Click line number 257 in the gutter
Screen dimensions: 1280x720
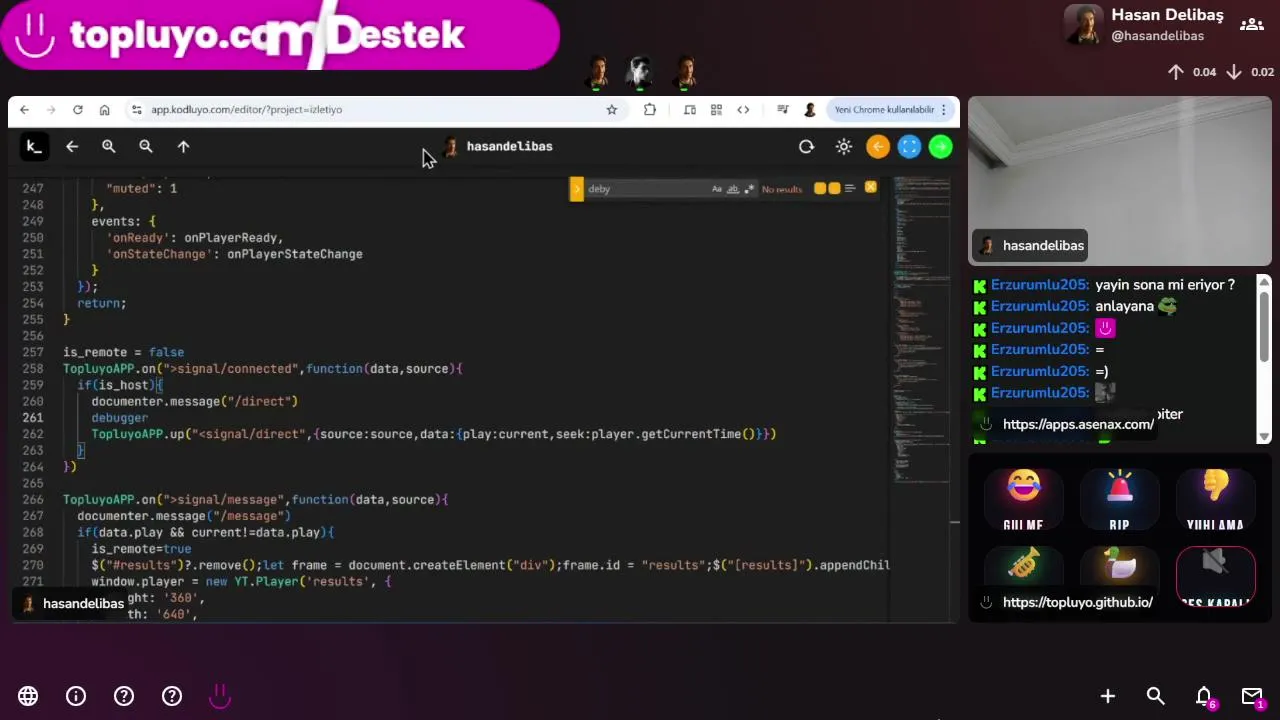[32, 352]
